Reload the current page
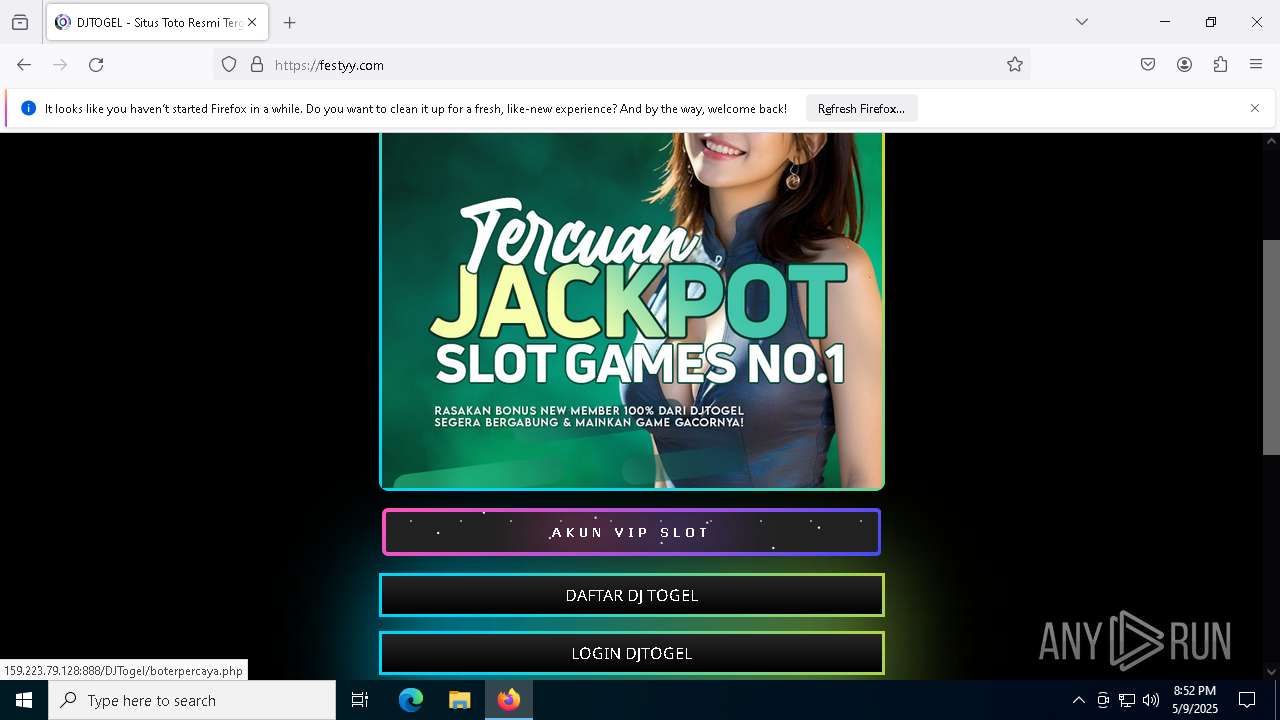The width and height of the screenshot is (1280, 720). 96,65
